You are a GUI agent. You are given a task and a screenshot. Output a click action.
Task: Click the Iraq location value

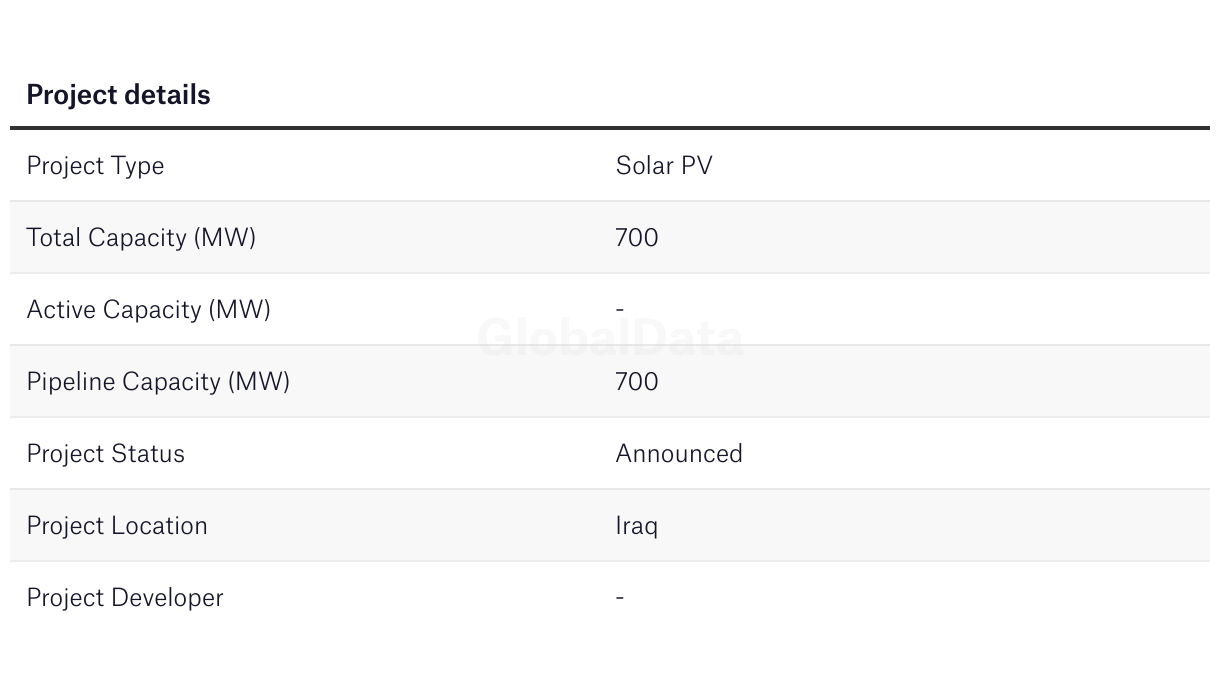point(637,527)
